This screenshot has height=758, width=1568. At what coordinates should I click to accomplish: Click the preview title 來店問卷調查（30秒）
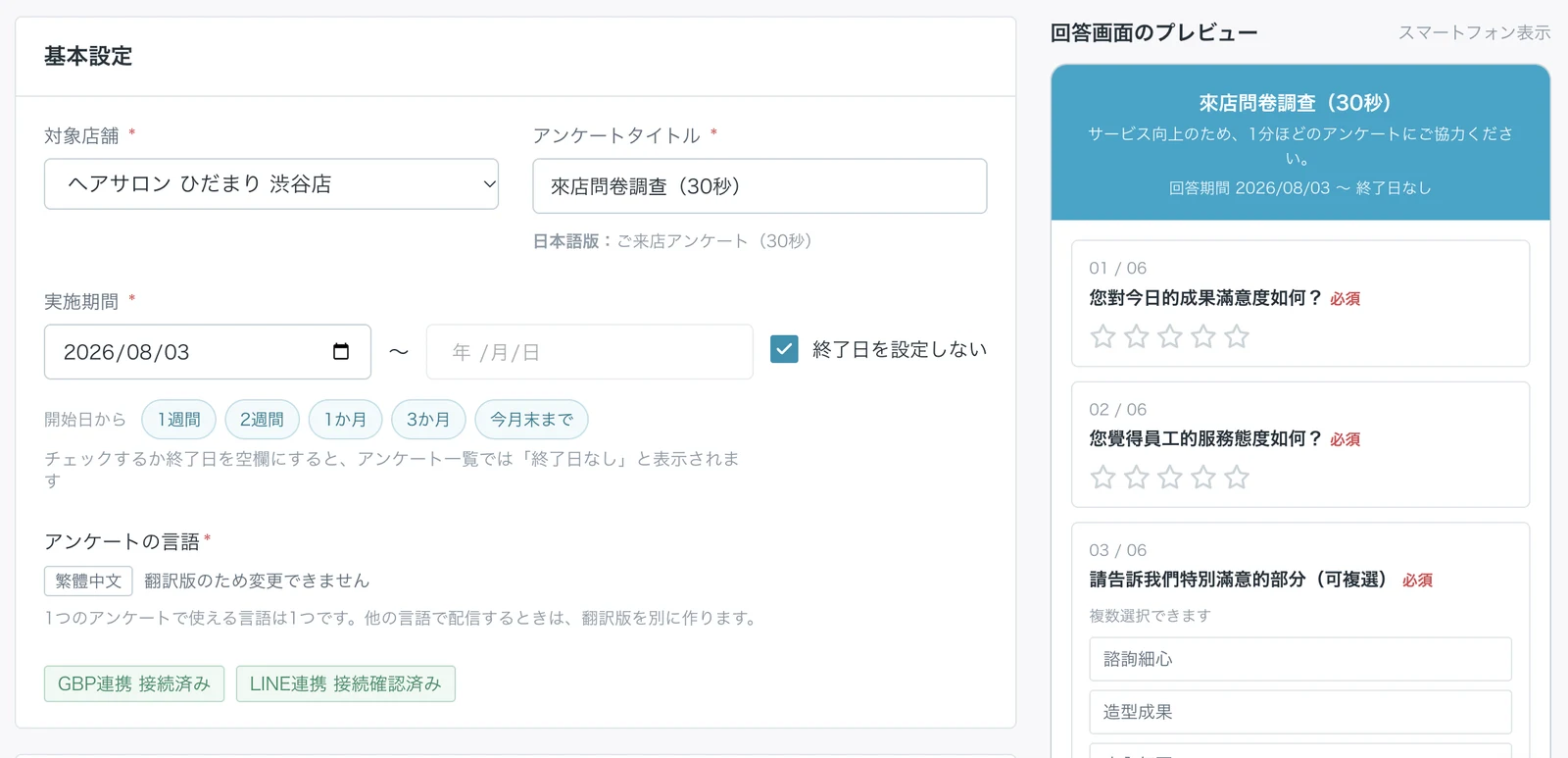click(1300, 103)
